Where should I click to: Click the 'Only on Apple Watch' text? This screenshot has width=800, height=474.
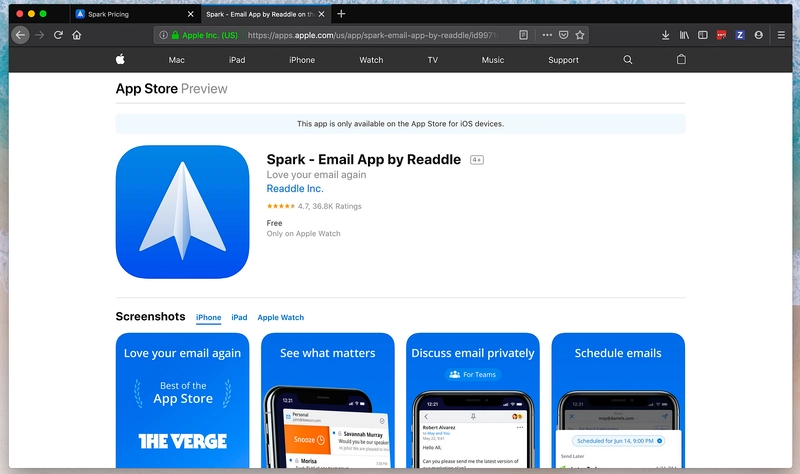[304, 234]
